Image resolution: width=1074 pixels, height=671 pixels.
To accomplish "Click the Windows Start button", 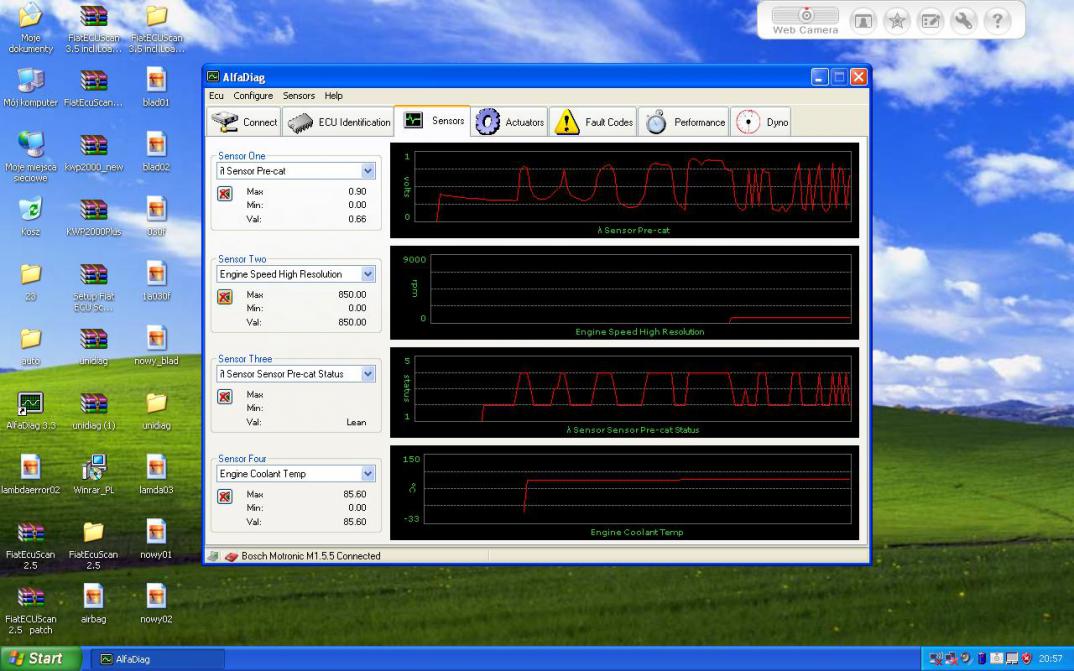I will 36,659.
